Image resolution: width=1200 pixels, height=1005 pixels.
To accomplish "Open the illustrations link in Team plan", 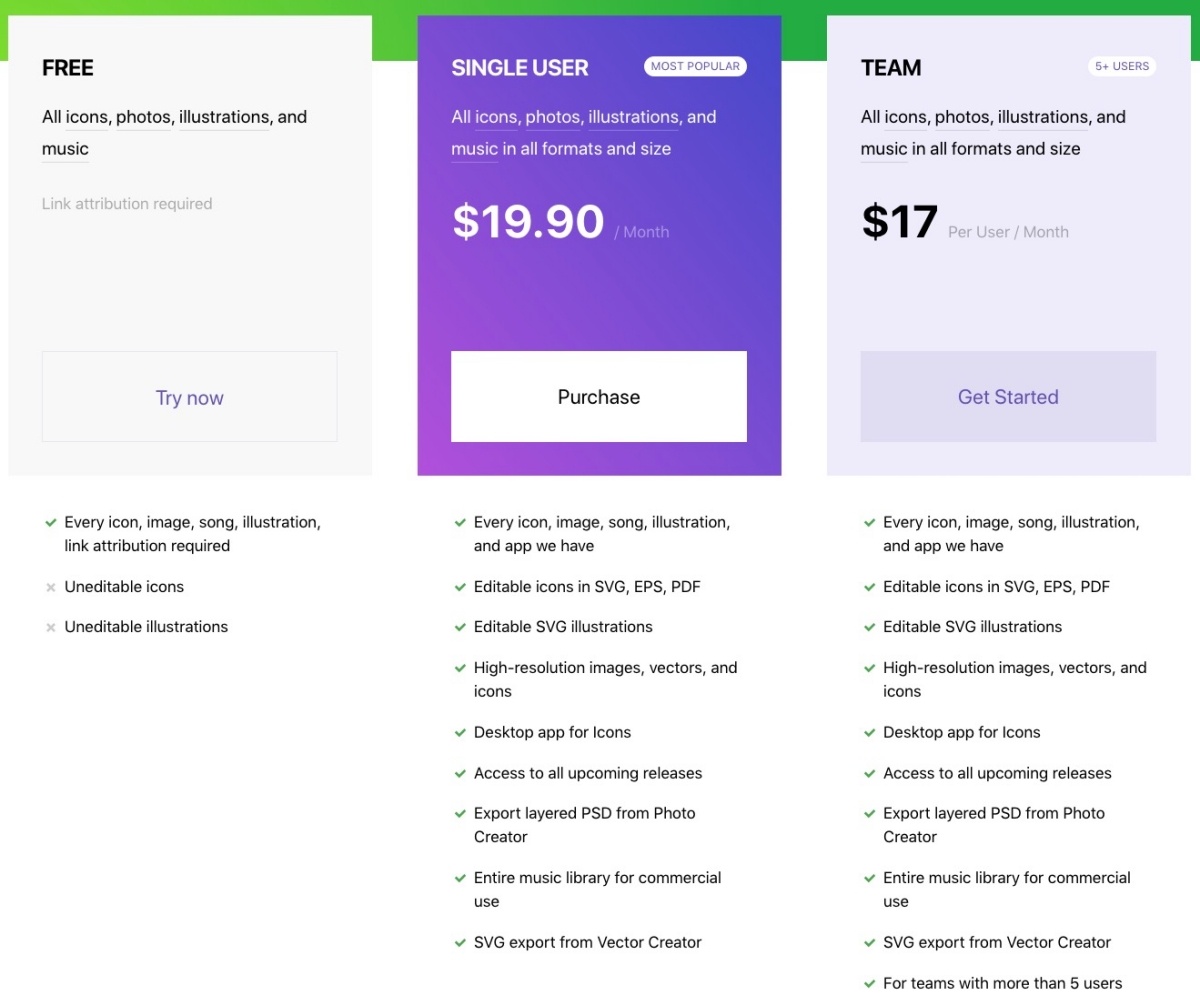I will pyautogui.click(x=1043, y=117).
